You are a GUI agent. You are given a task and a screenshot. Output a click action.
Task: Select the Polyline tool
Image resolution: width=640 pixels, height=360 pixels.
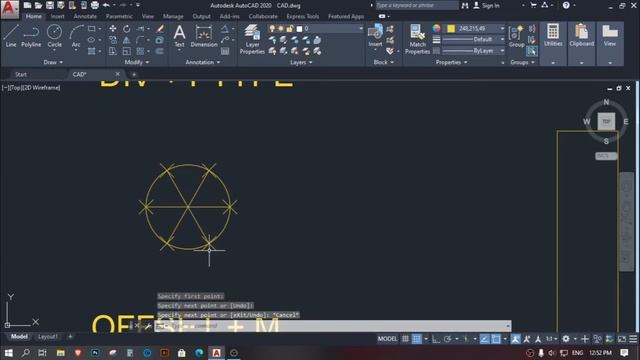(31, 36)
